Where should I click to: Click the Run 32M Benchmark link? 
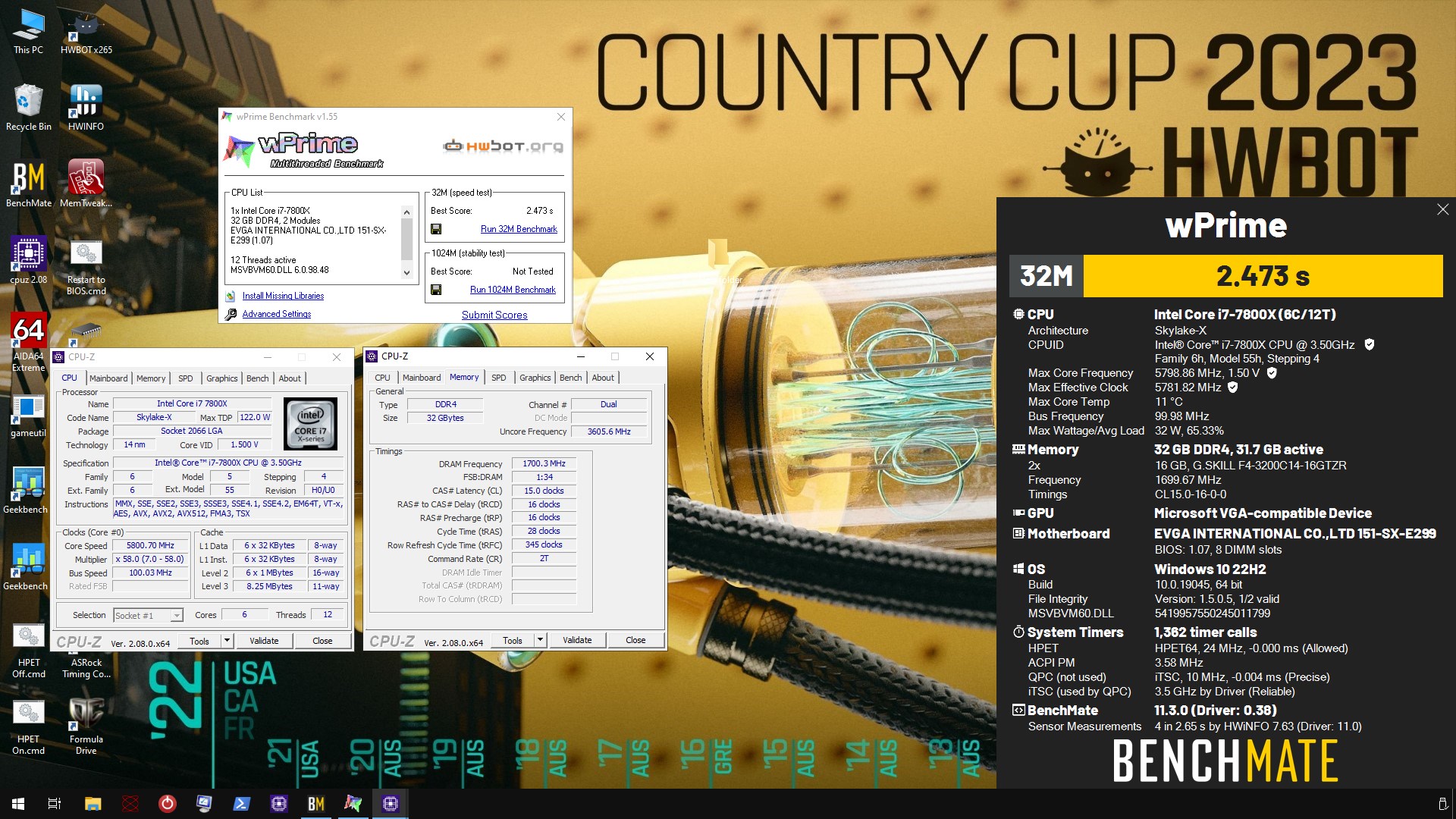pos(519,229)
